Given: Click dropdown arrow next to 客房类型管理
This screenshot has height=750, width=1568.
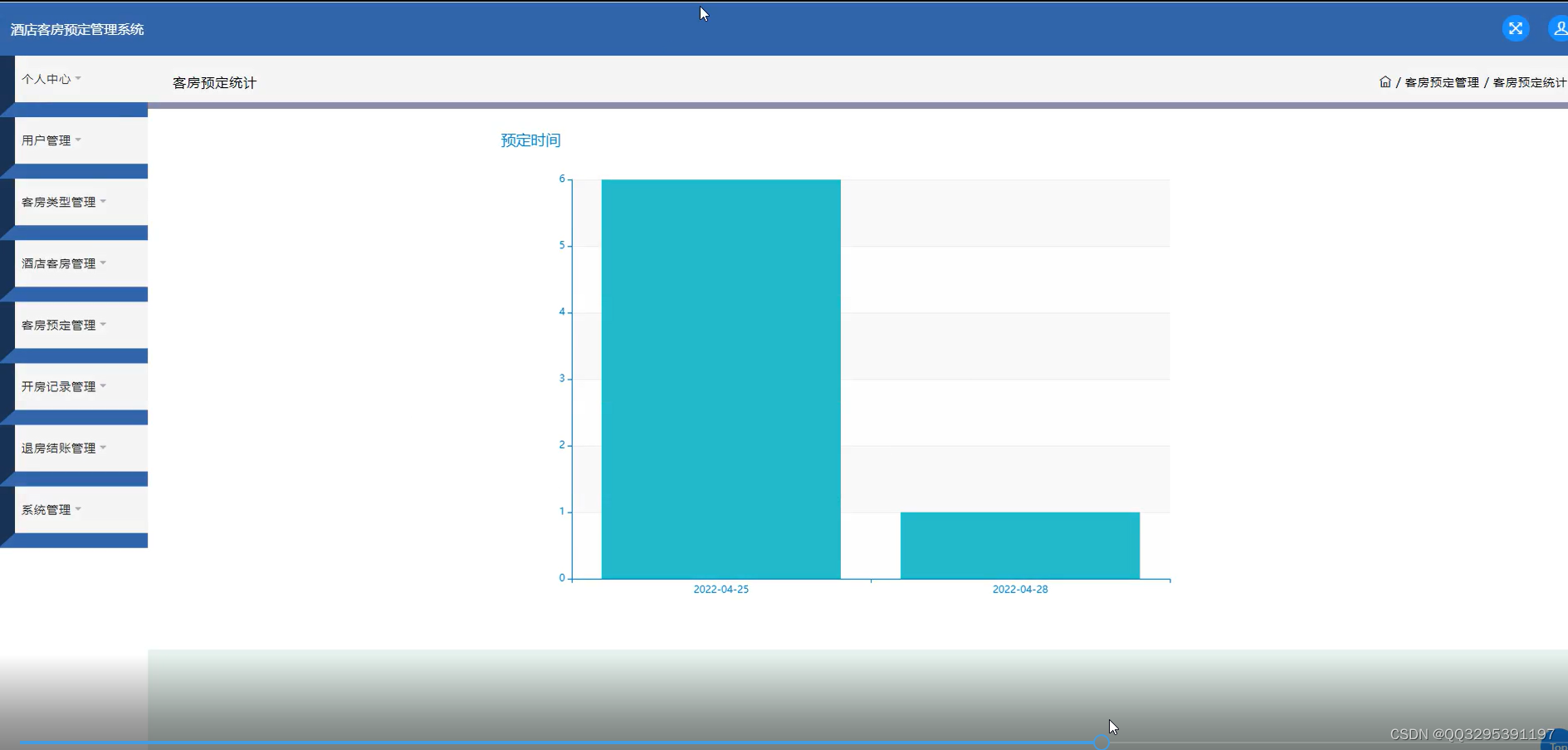Looking at the screenshot, I should coord(103,201).
